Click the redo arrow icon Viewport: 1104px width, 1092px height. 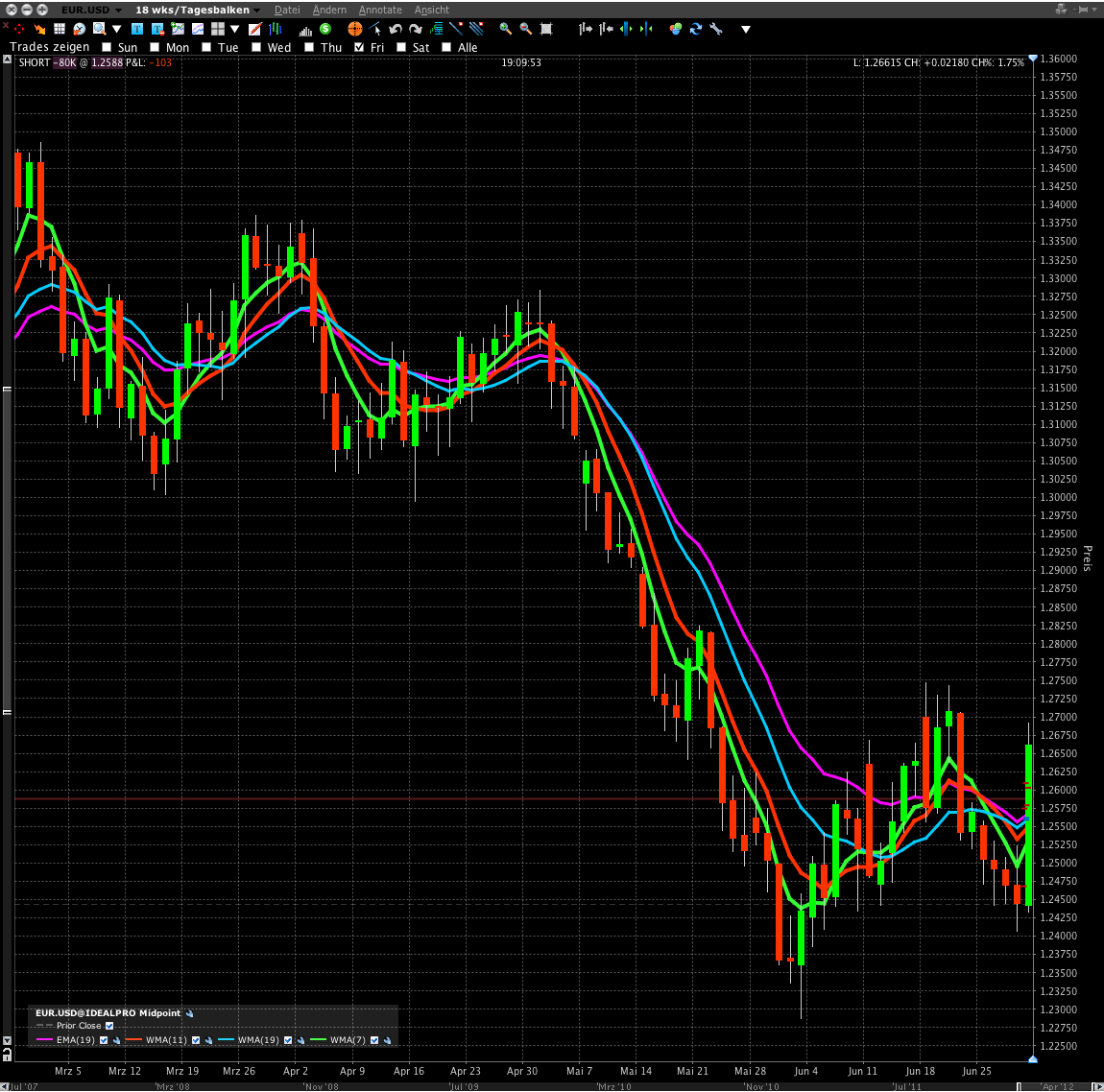(416, 29)
